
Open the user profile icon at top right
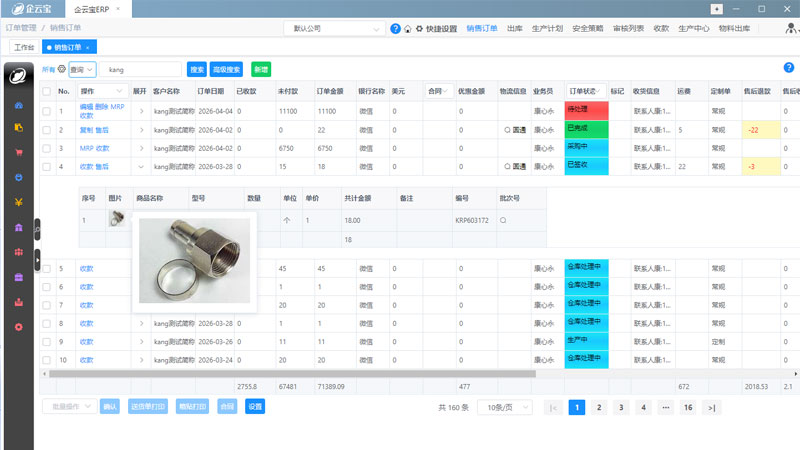(790, 29)
